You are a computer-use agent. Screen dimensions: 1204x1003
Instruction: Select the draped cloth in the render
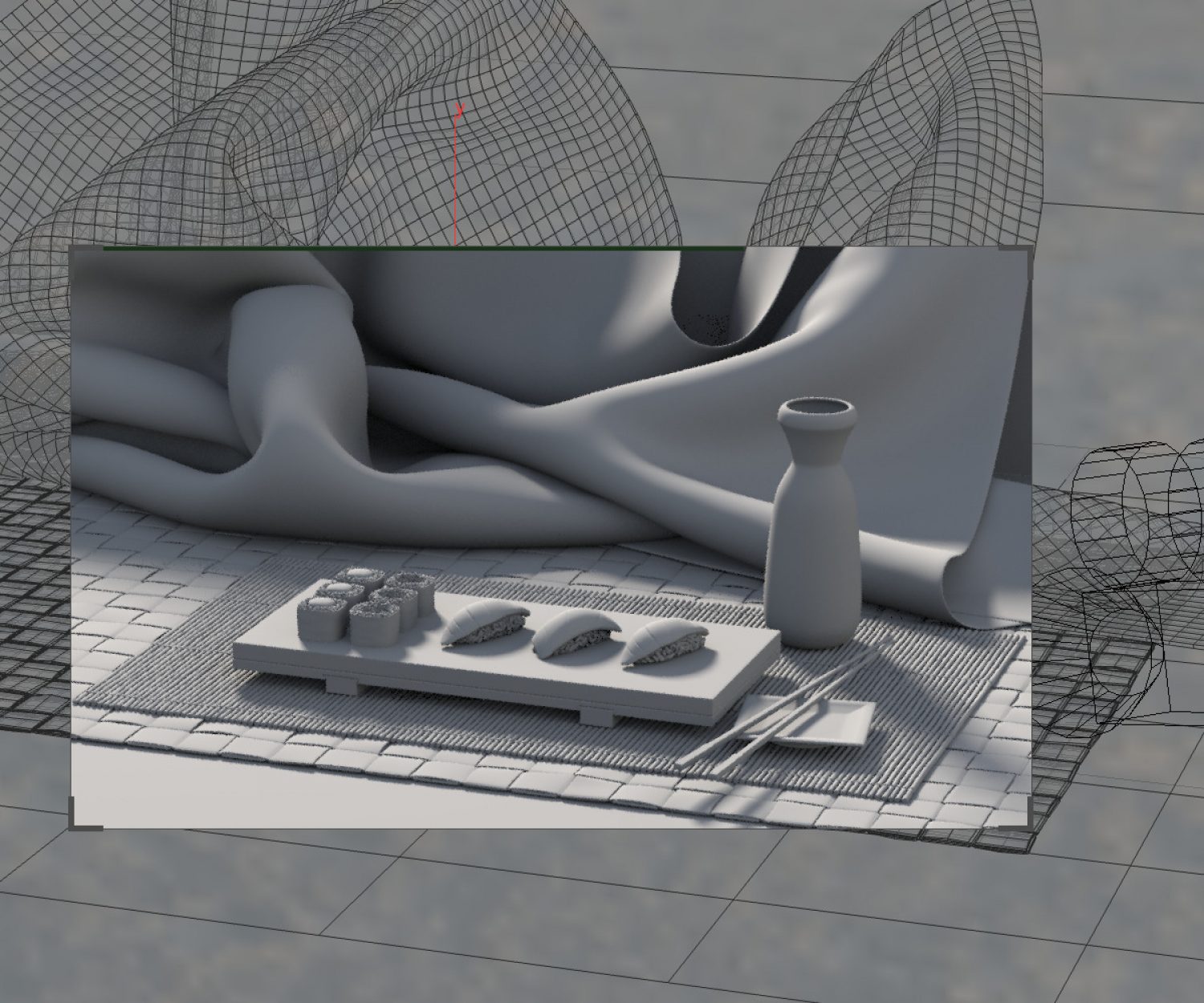pos(522,417)
